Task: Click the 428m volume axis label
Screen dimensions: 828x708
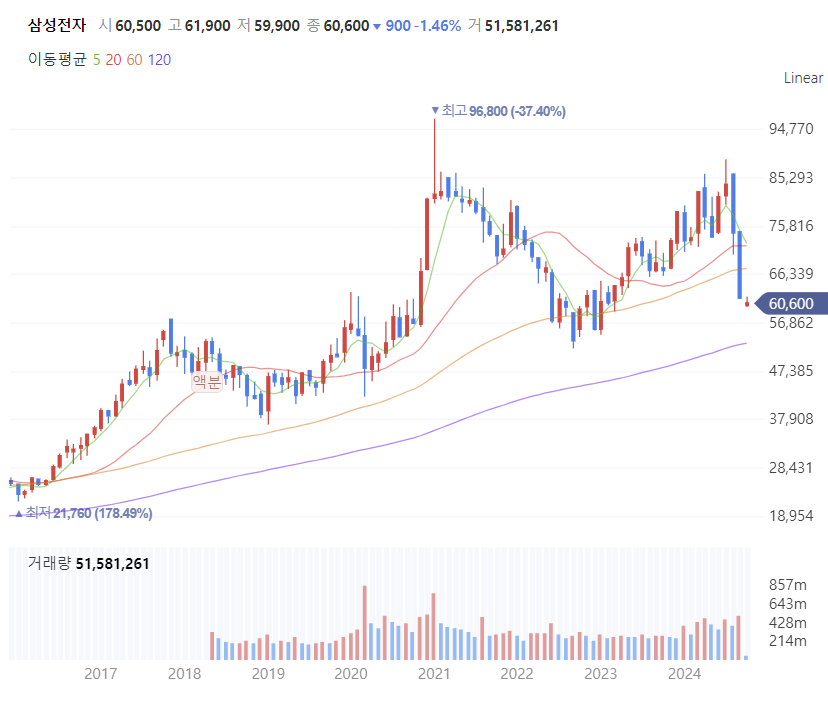Action: (x=788, y=622)
